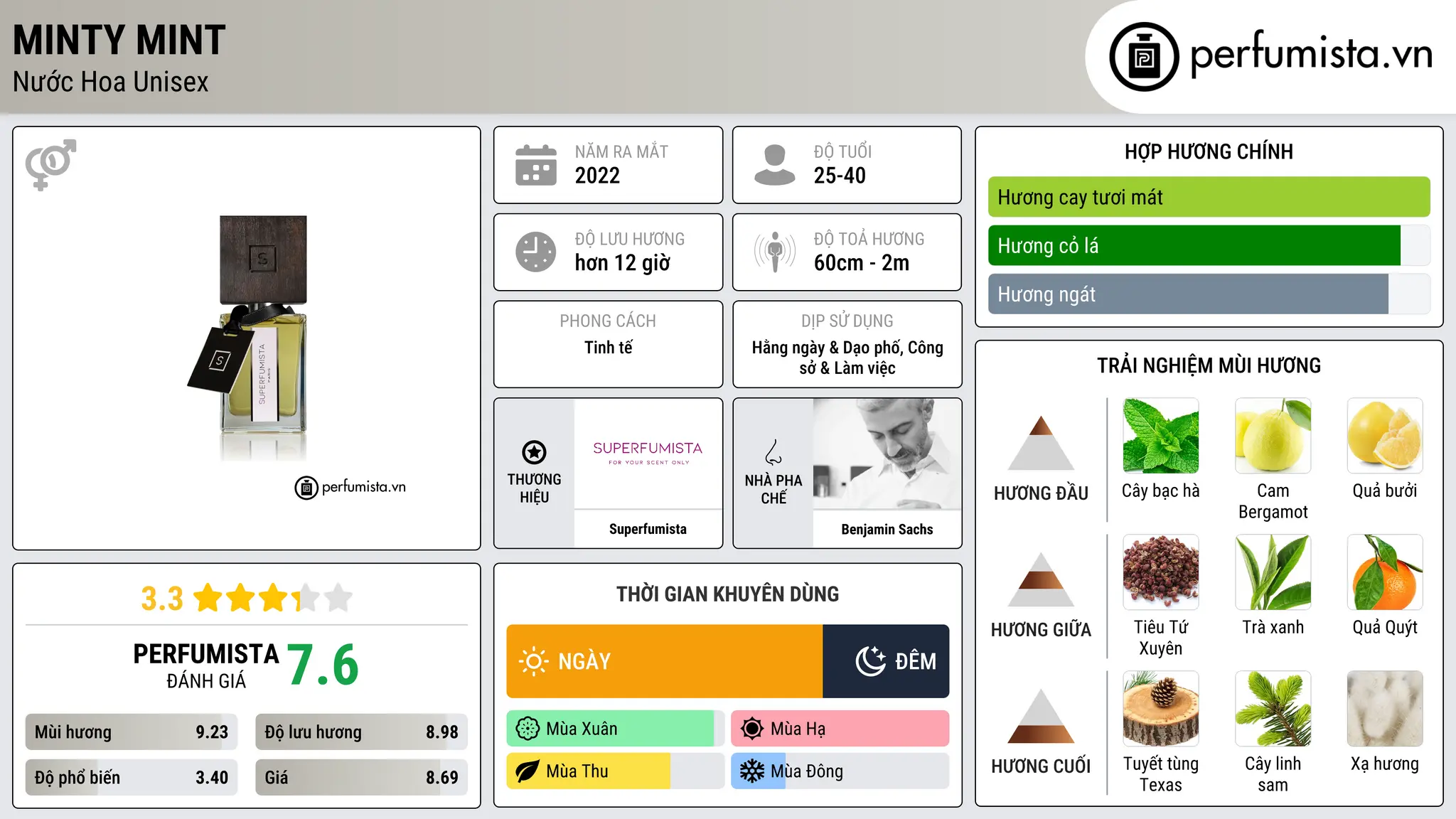
Task: Click the Benjamin Sachs perfumer photo
Action: (x=887, y=454)
